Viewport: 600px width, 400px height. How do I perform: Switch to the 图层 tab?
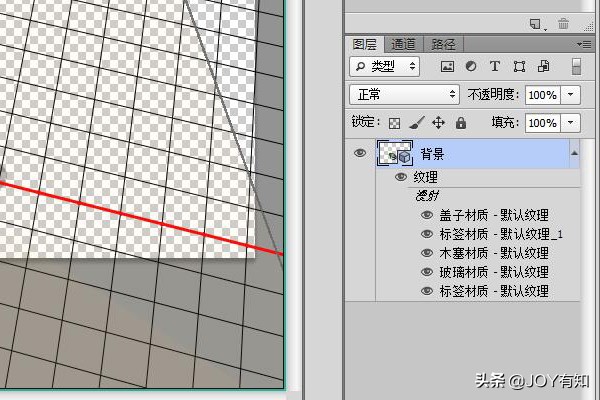click(x=364, y=44)
